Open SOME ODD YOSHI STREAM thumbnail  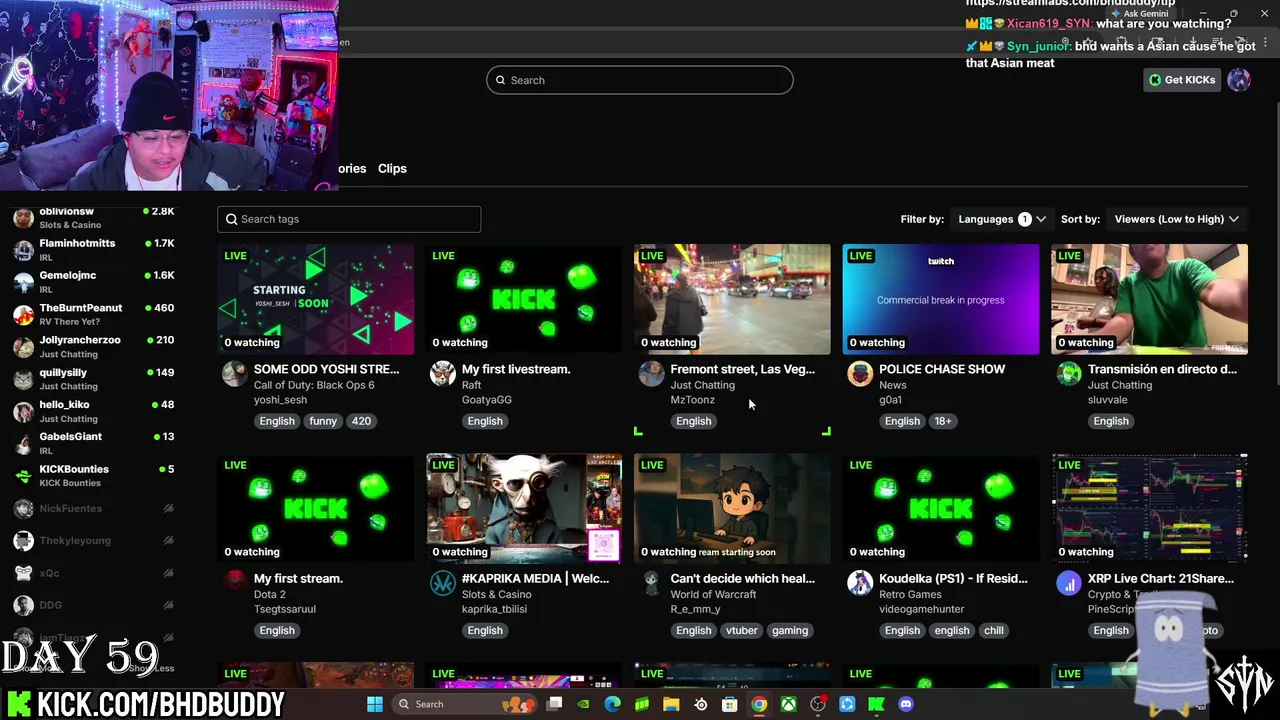(x=316, y=299)
